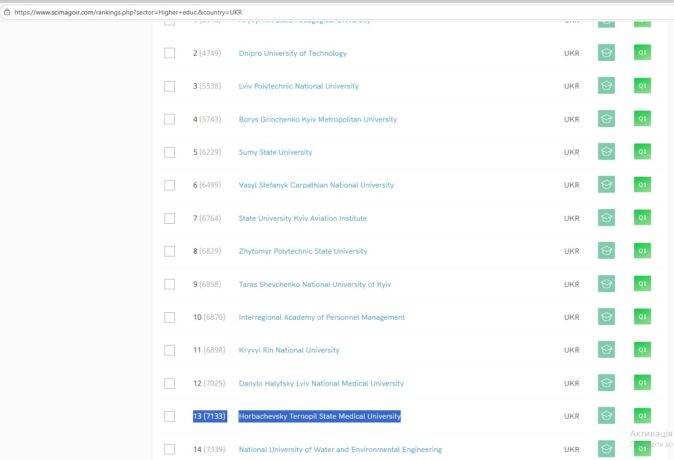
Task: Click Q1 badge for Borys Grinchenko Kyiv Metropolitan University
Action: (x=642, y=119)
